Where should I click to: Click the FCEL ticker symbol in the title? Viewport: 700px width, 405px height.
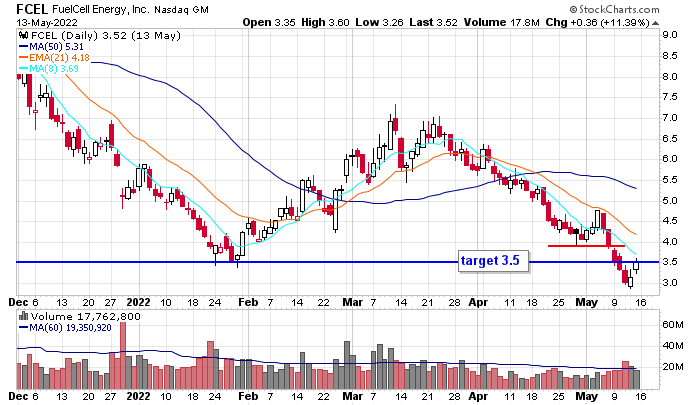[33, 9]
